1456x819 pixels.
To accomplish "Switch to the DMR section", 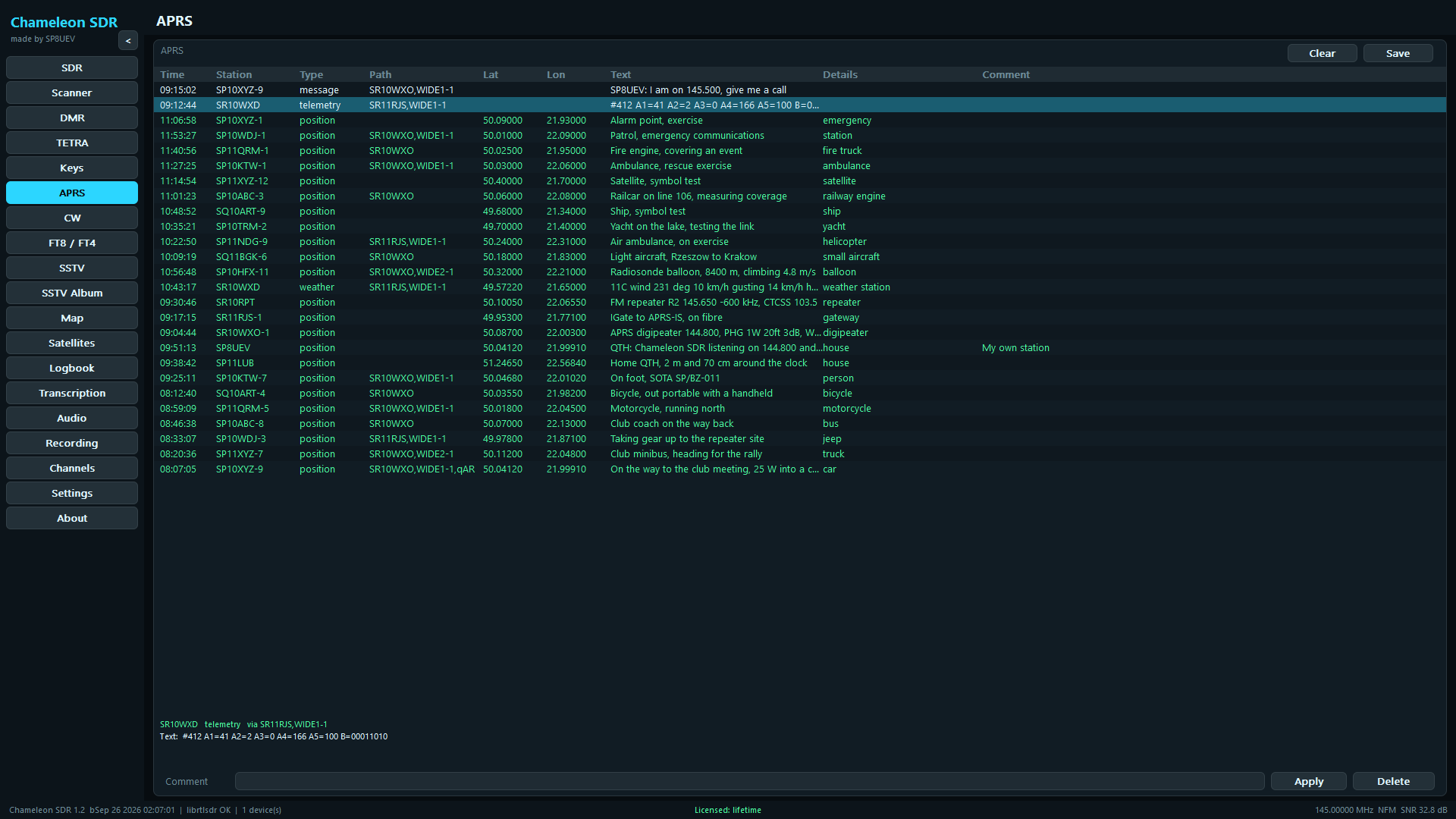I will click(72, 118).
